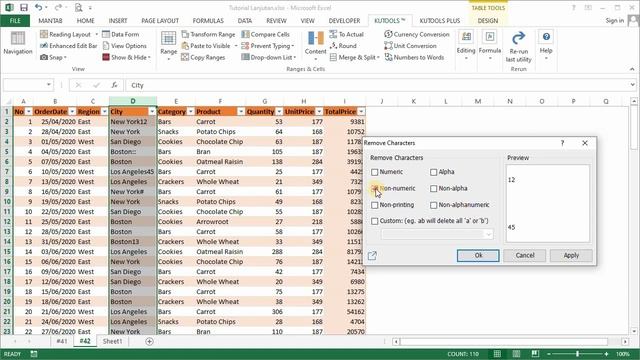Open the Range tool menu
Image resolution: width=640 pixels, height=360 pixels.
pyautogui.click(x=169, y=45)
